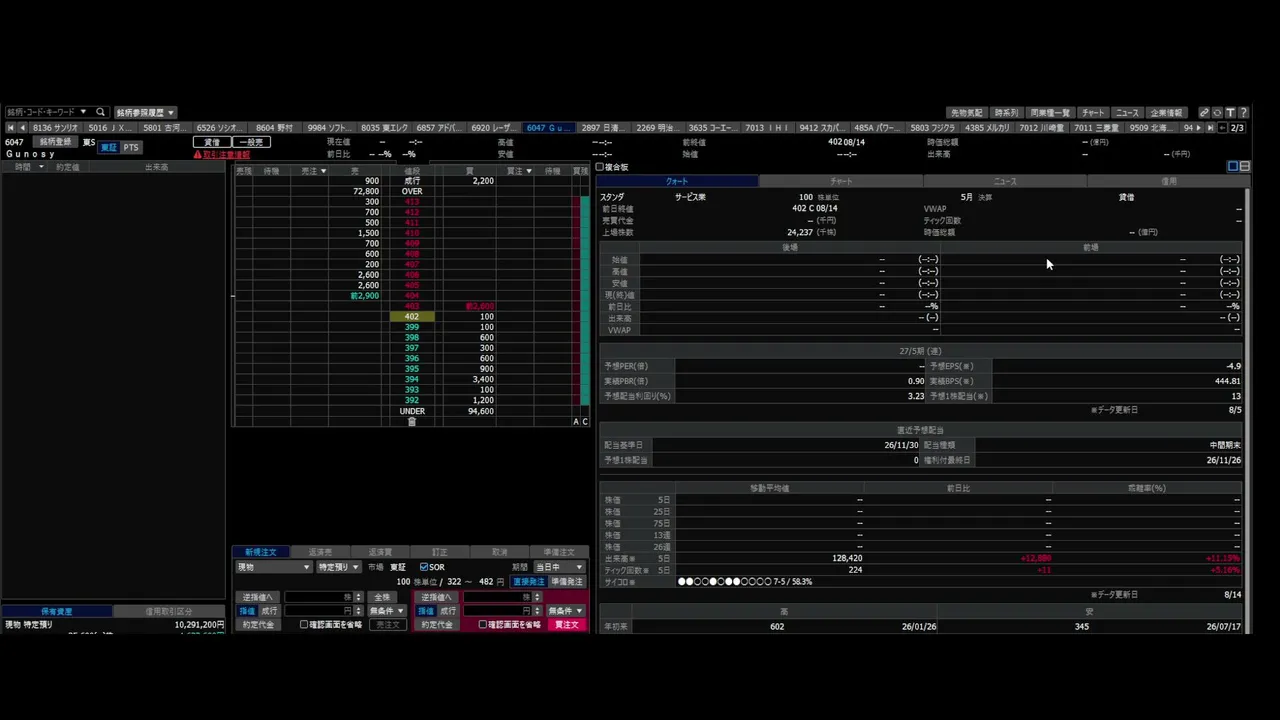Select sell-side 指値 order type
This screenshot has height=720, width=1280.
[x=247, y=610]
